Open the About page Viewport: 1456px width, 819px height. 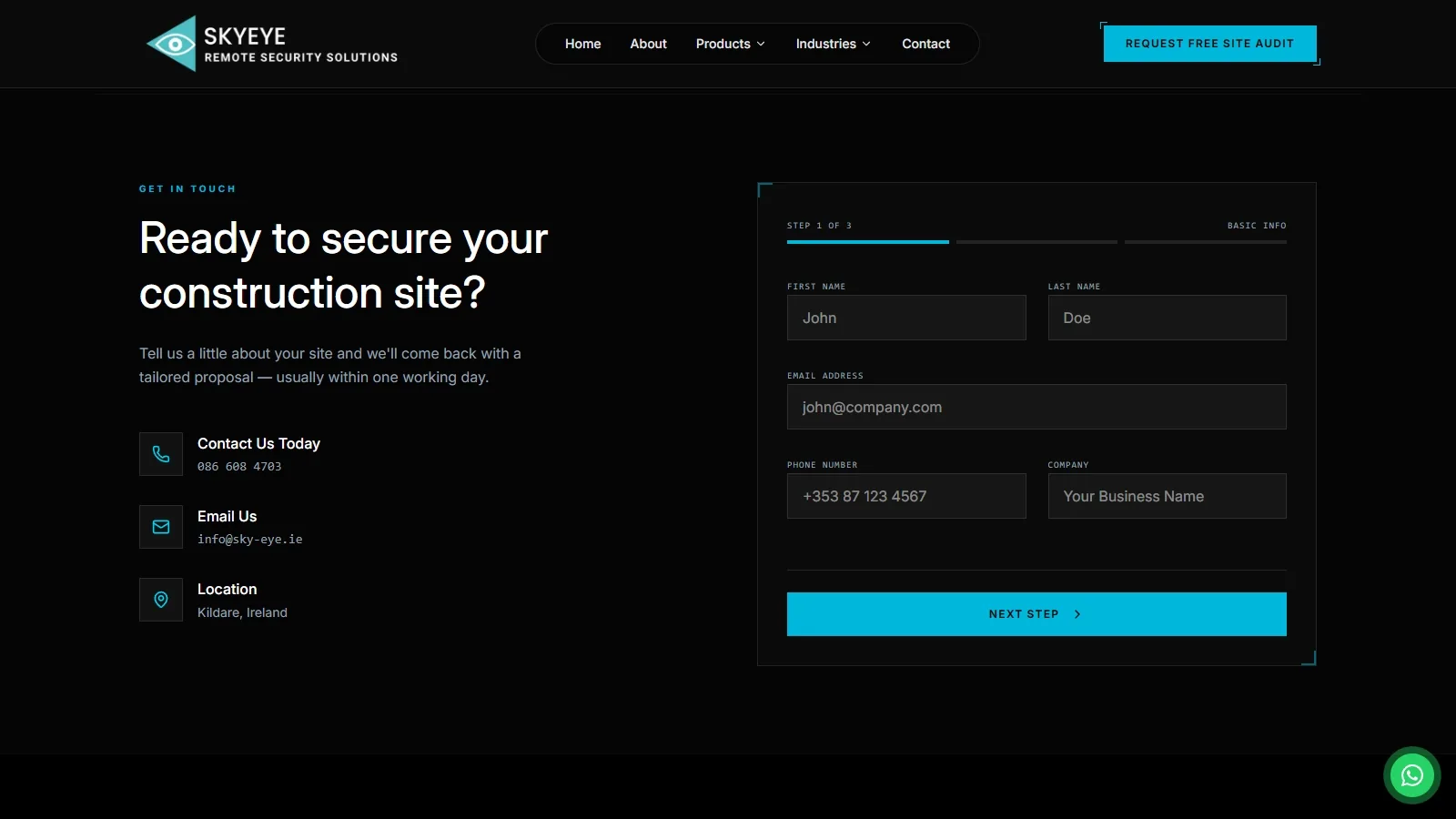648,44
